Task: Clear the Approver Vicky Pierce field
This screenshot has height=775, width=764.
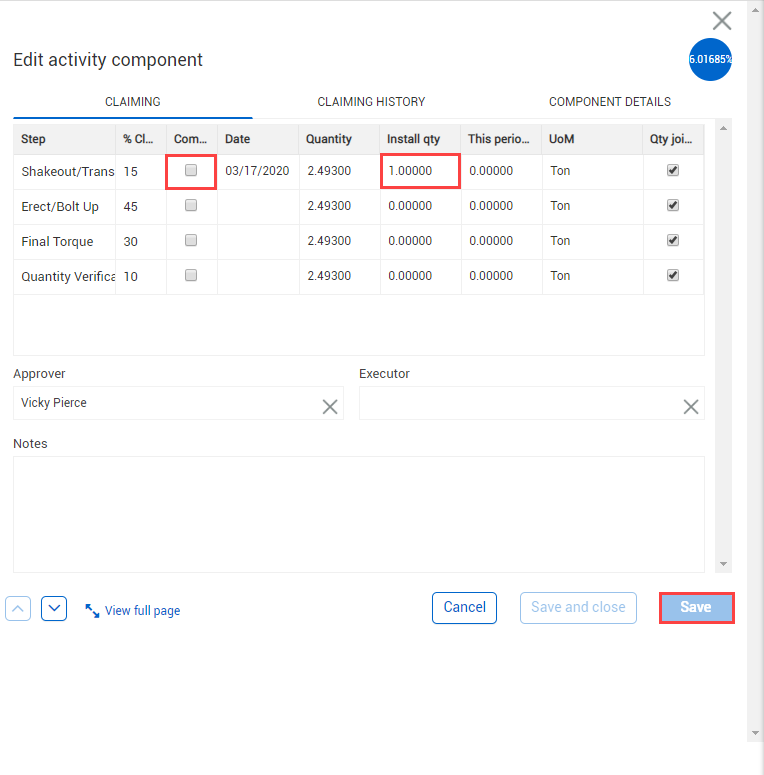Action: [x=329, y=406]
